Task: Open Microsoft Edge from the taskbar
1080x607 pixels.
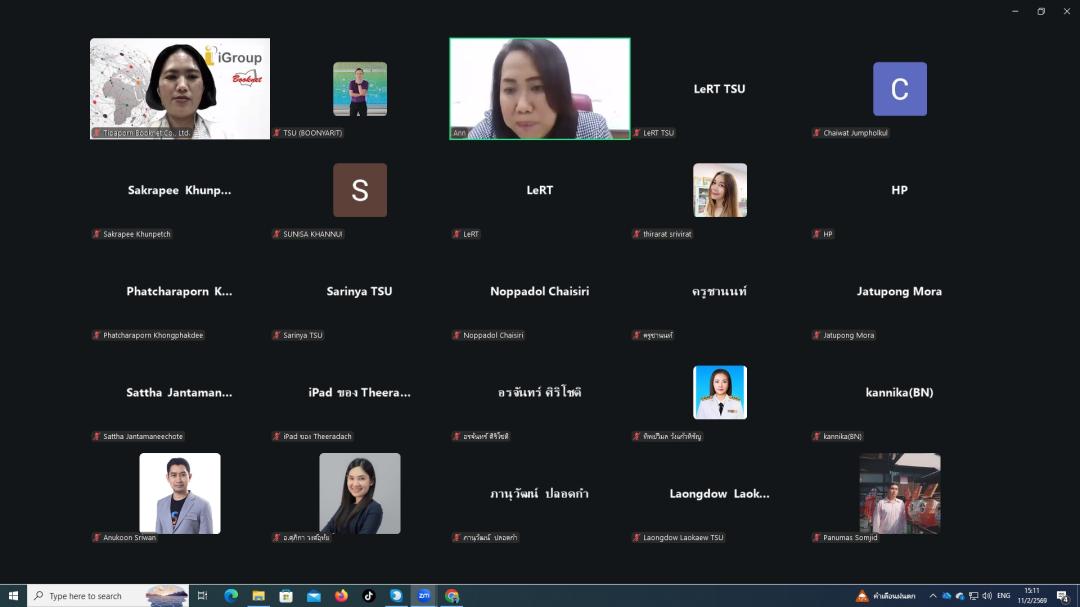Action: click(x=231, y=596)
